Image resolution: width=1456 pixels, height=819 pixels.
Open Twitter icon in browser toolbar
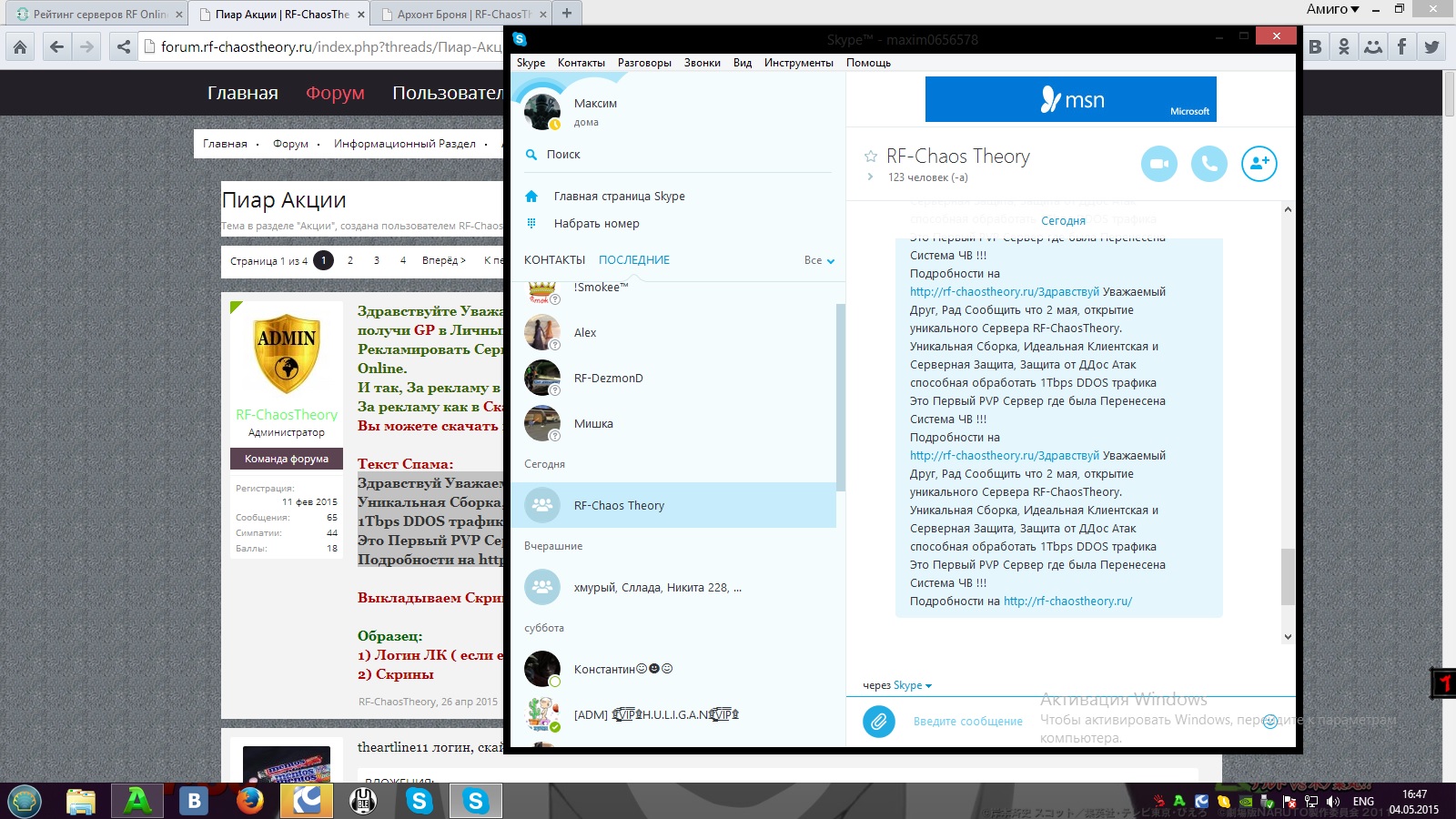[1431, 46]
